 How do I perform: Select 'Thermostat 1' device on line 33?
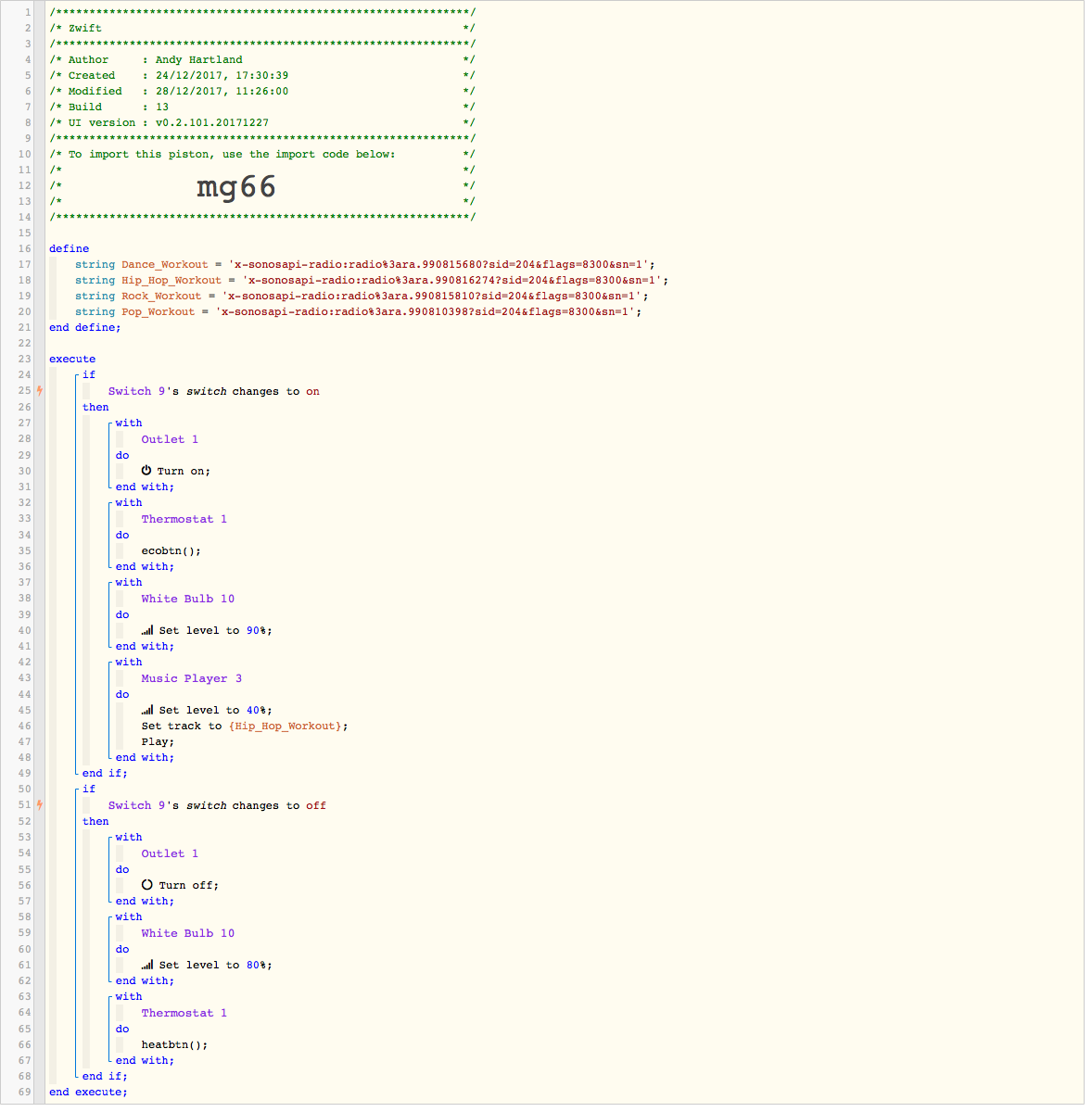tap(184, 519)
